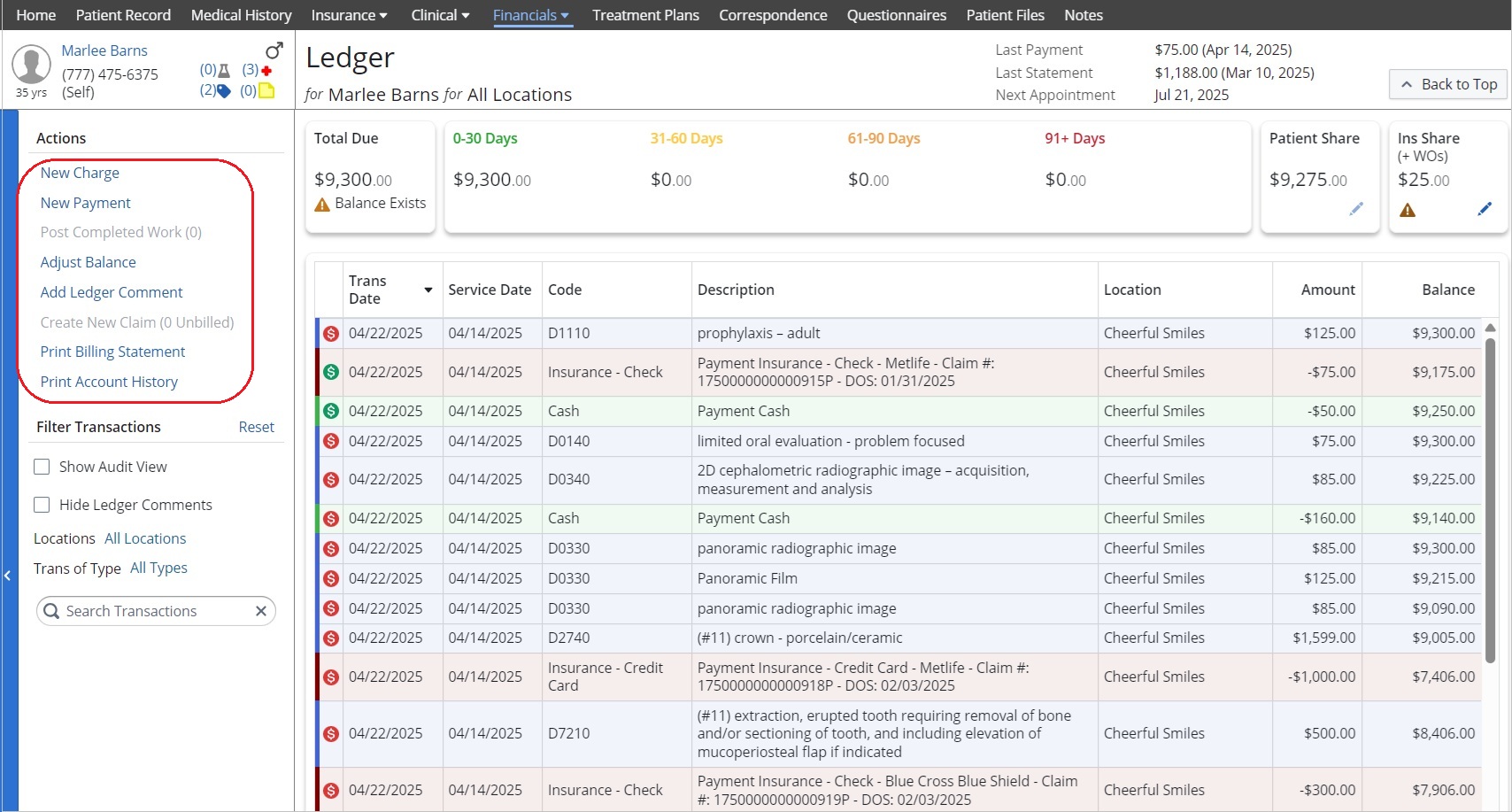The height and width of the screenshot is (812, 1512).
Task: Open Questionnaires tab
Action: coord(896,15)
